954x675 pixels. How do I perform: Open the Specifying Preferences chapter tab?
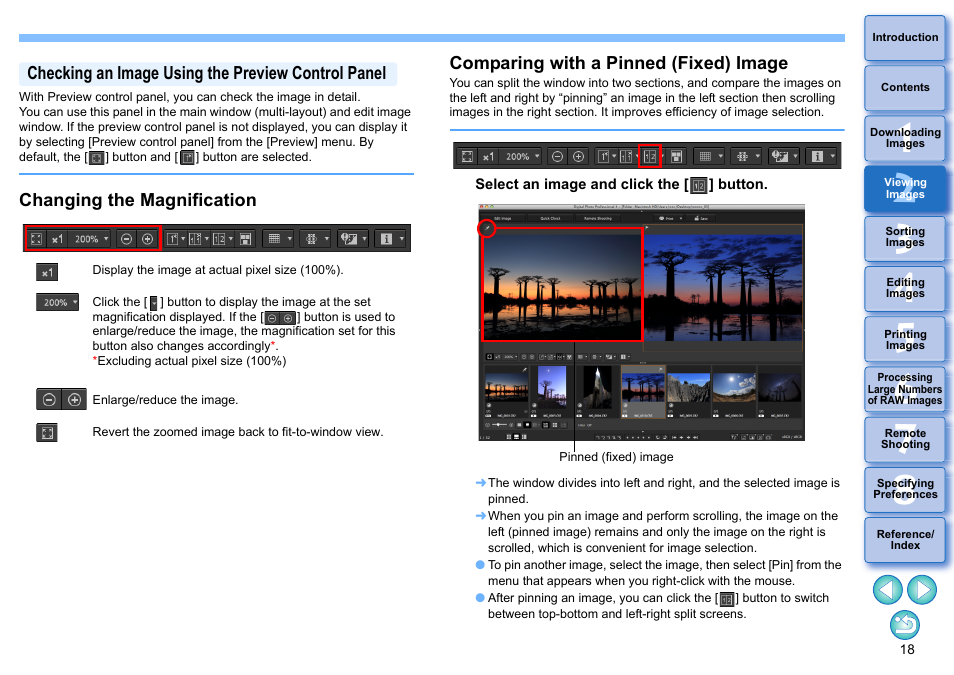[x=905, y=489]
